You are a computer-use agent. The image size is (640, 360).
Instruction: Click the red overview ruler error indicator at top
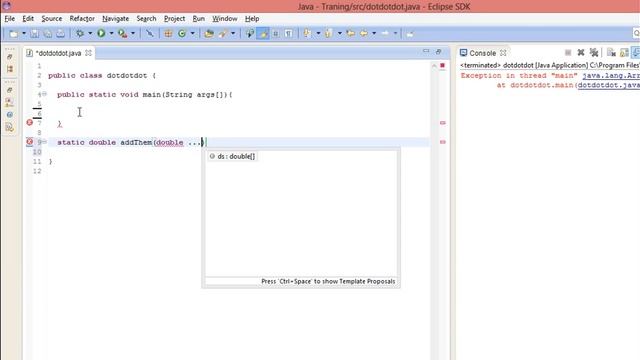click(x=442, y=65)
